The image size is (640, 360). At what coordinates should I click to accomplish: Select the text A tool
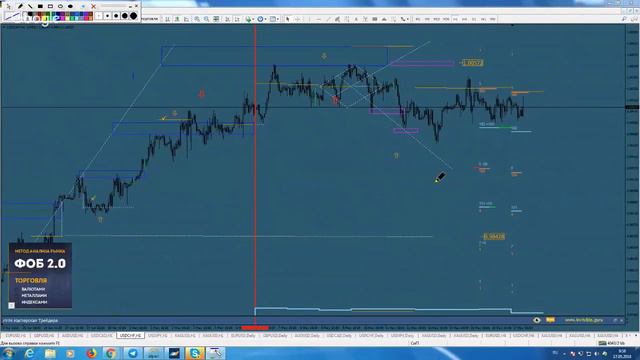356,19
